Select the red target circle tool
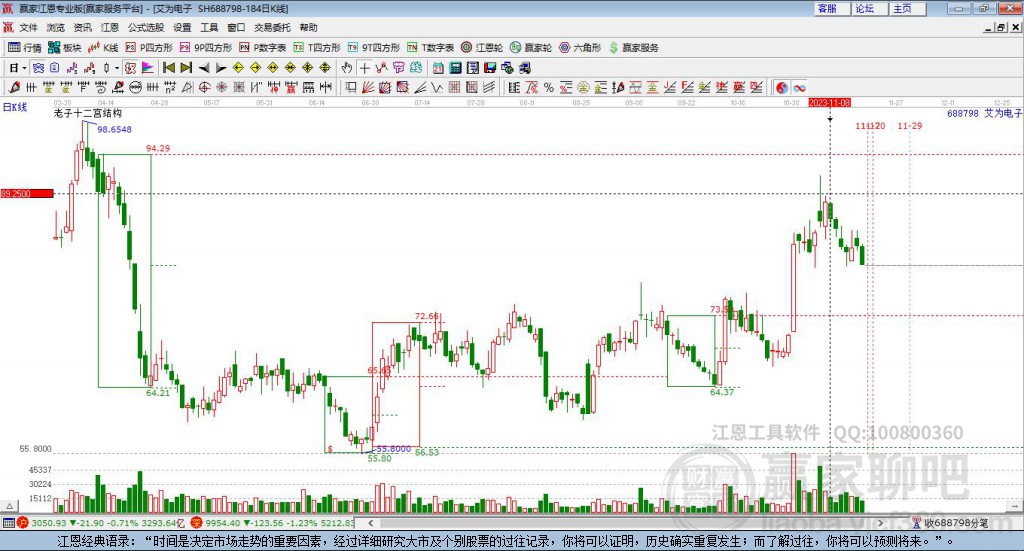Image resolution: width=1024 pixels, height=551 pixels. (x=204, y=87)
